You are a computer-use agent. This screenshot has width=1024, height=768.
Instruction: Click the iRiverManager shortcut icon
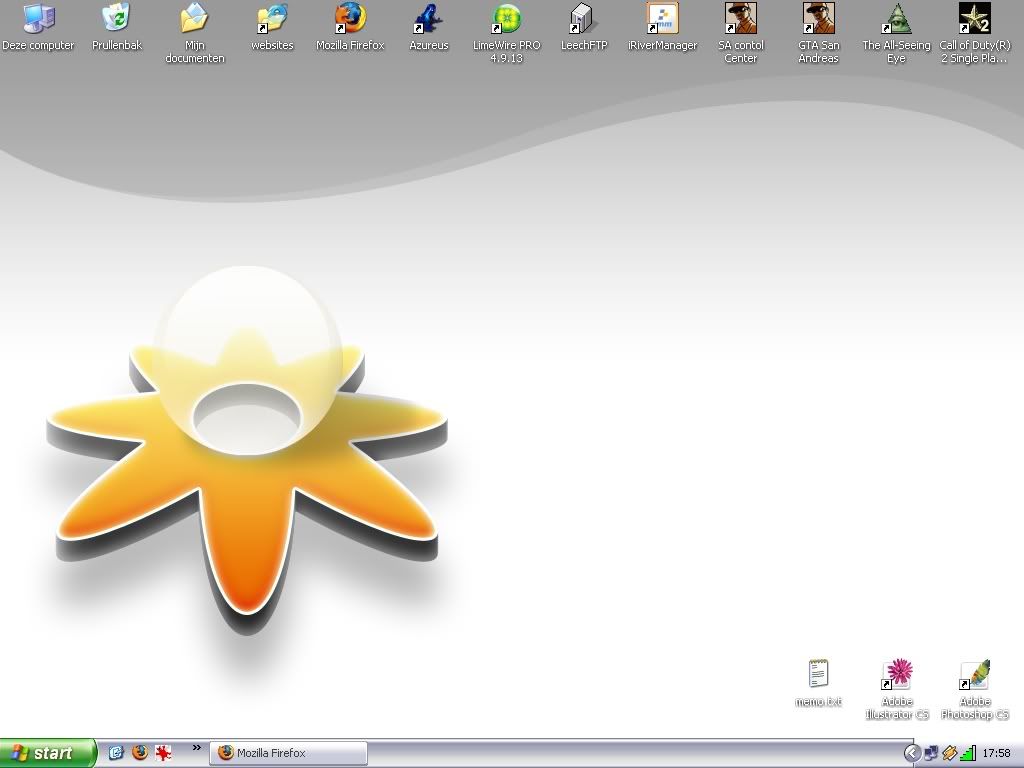(x=662, y=19)
